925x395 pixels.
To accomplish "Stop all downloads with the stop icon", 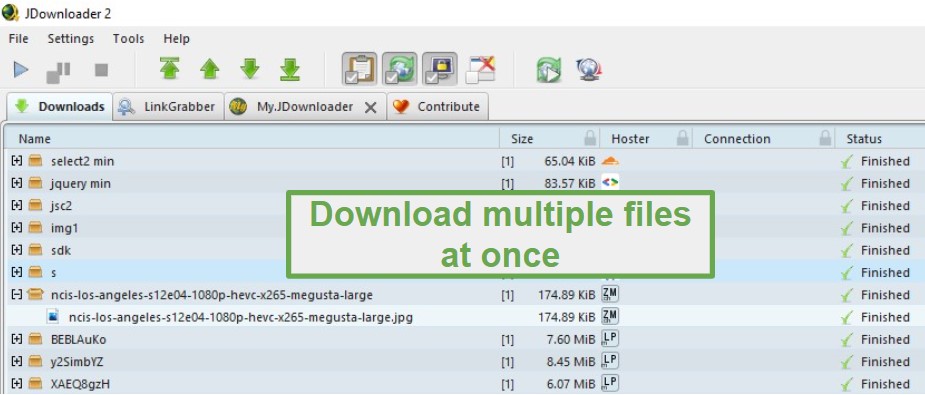I will [x=101, y=70].
